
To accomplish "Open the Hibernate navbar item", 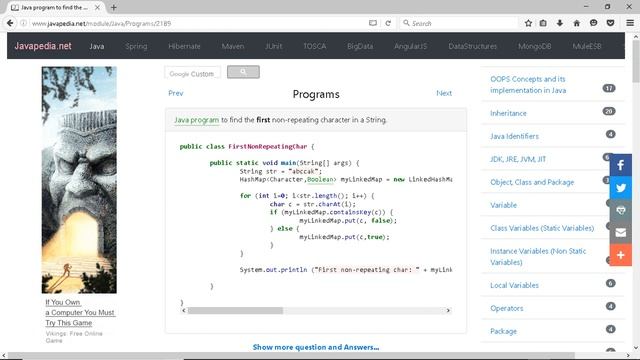I will [184, 47].
